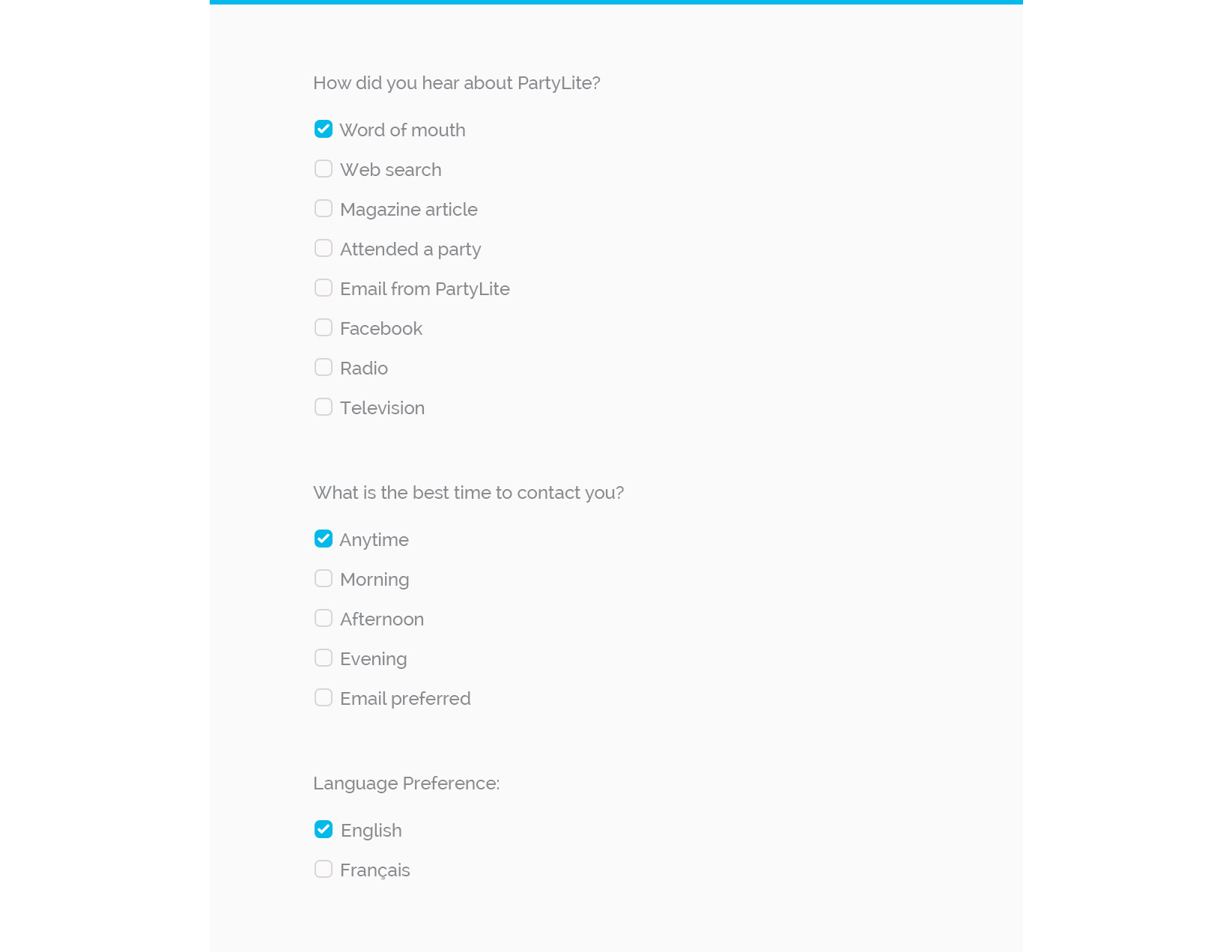The width and height of the screenshot is (1232, 952).
Task: Click the Television label text
Action: 382,408
